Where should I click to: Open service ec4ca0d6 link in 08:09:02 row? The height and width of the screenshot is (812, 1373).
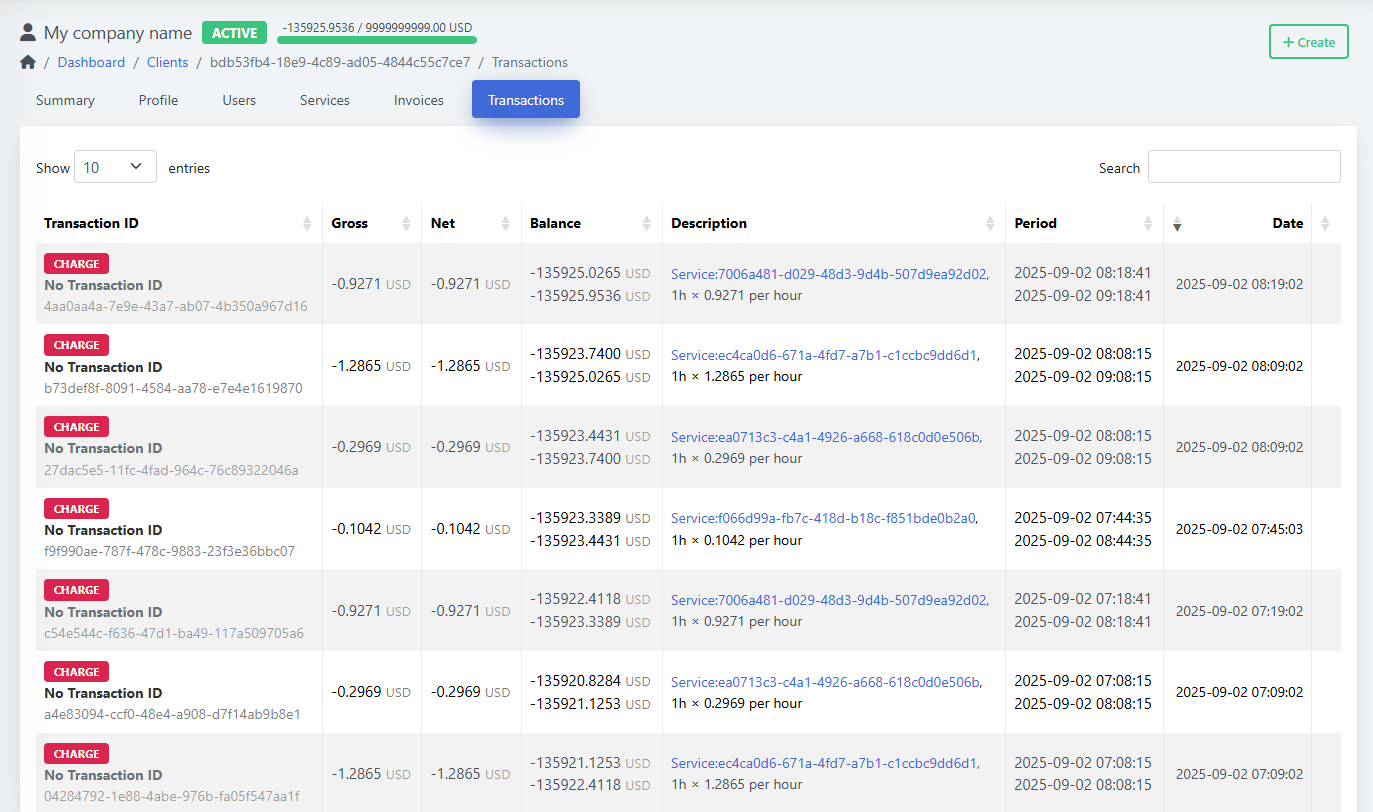click(x=824, y=355)
